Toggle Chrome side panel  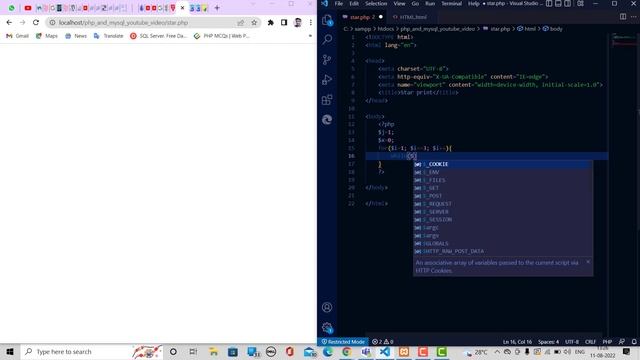pyautogui.click(x=284, y=22)
